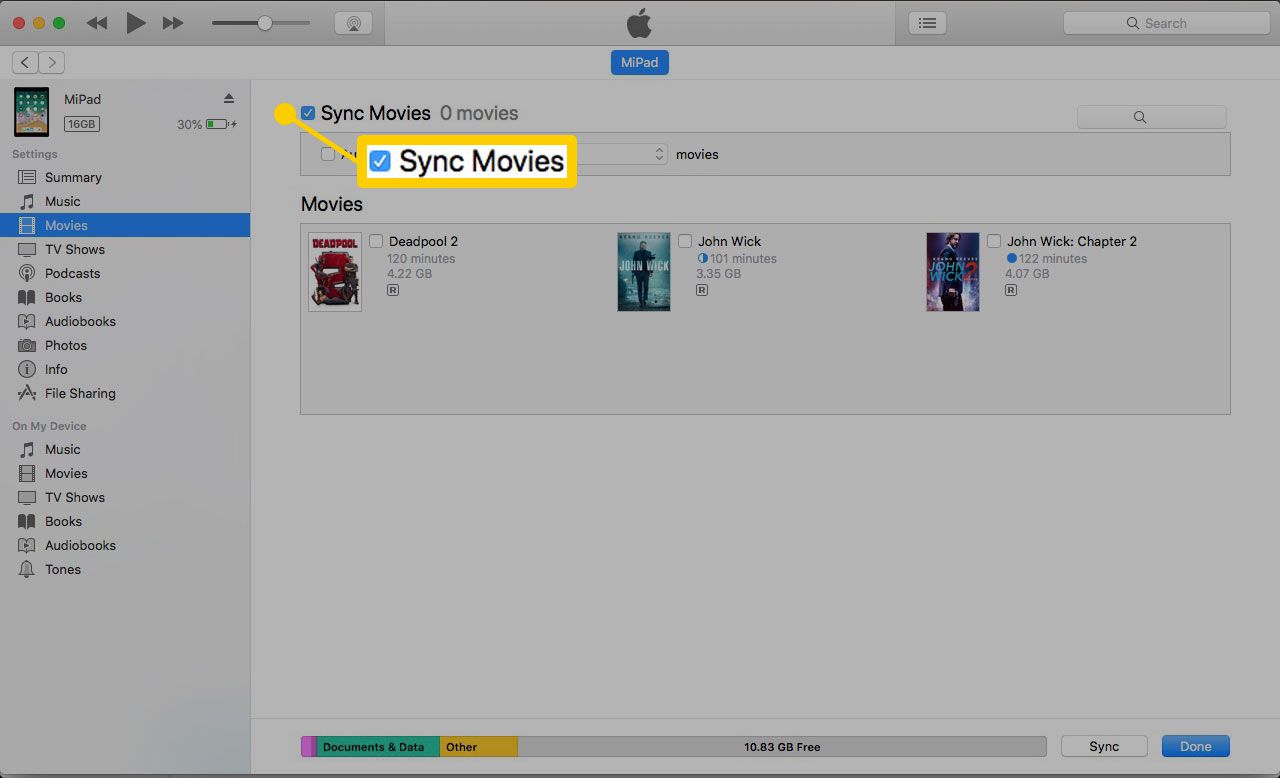This screenshot has width=1280, height=778.
Task: Click the top Search field
Action: coord(1166,23)
